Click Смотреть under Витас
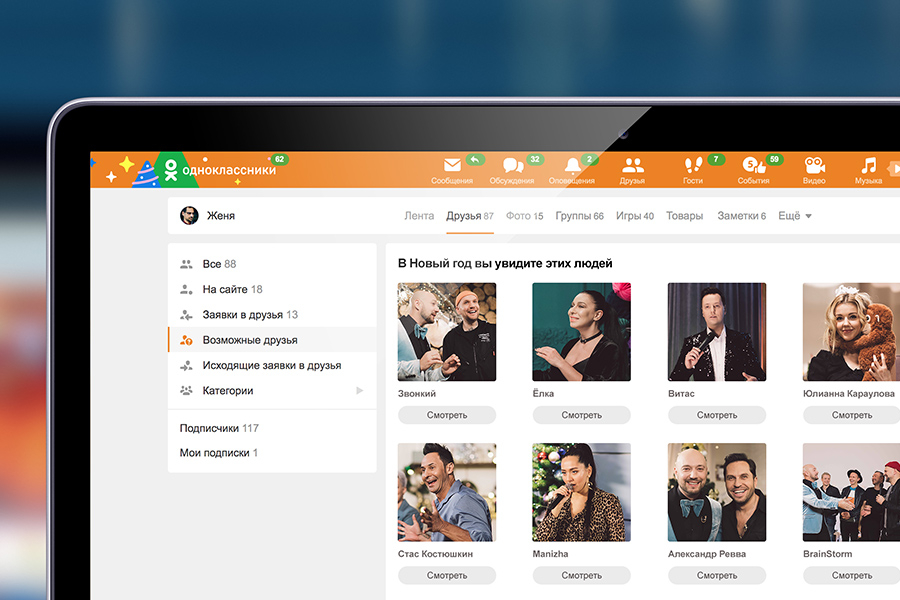The image size is (900, 600). pyautogui.click(x=717, y=415)
